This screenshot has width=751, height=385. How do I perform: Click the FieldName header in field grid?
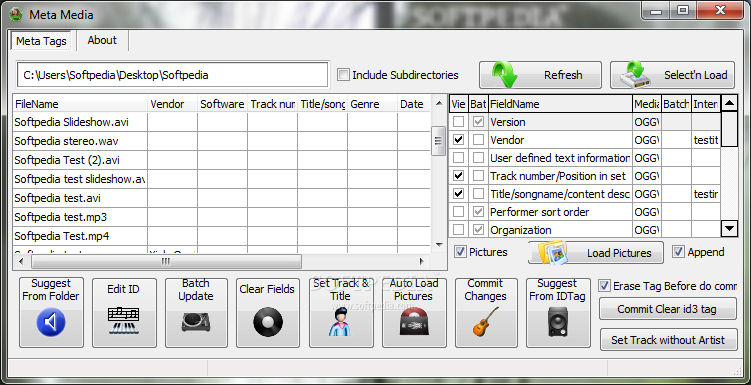coord(560,104)
